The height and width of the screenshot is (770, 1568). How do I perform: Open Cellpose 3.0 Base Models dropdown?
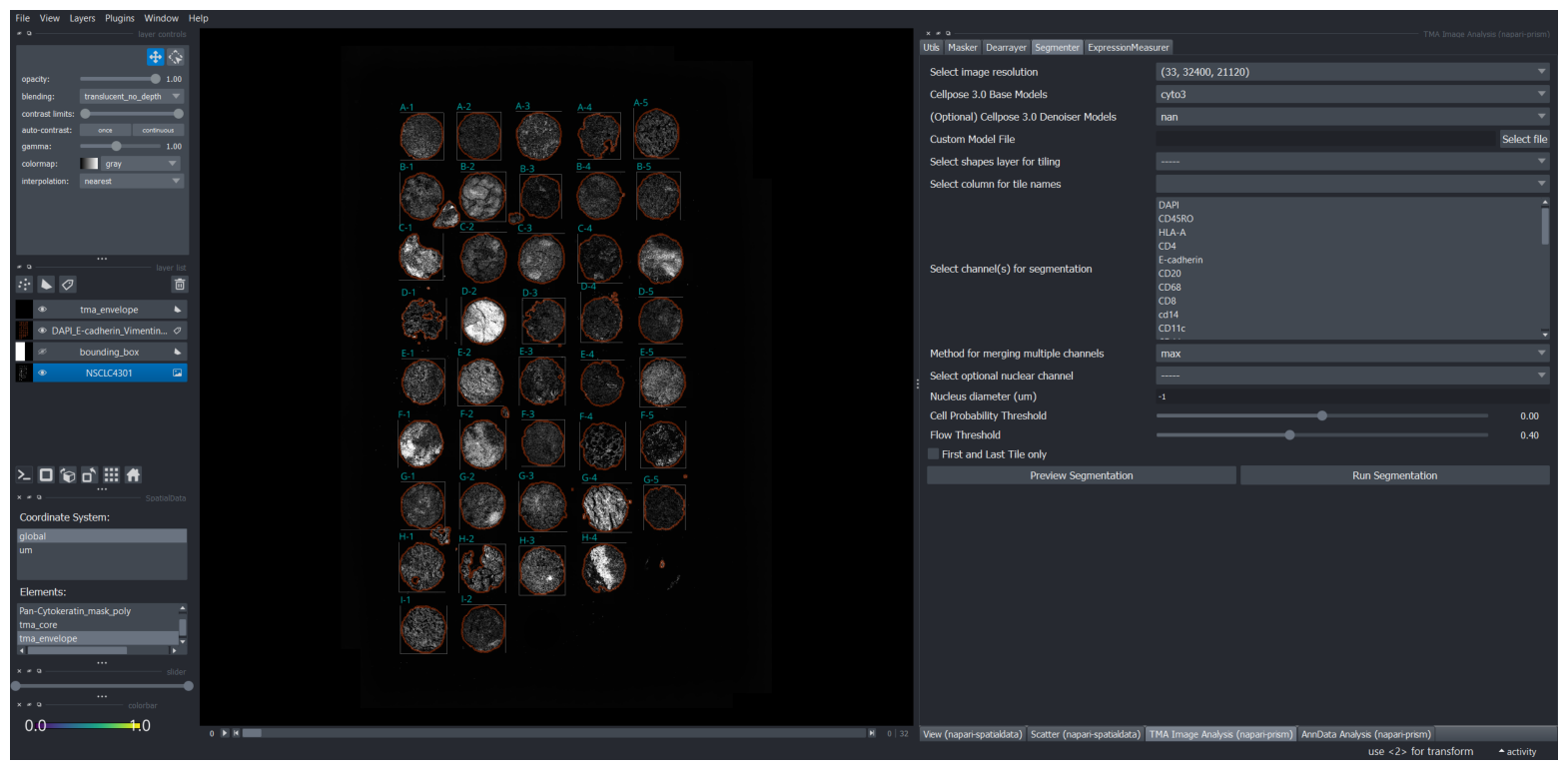(1352, 94)
